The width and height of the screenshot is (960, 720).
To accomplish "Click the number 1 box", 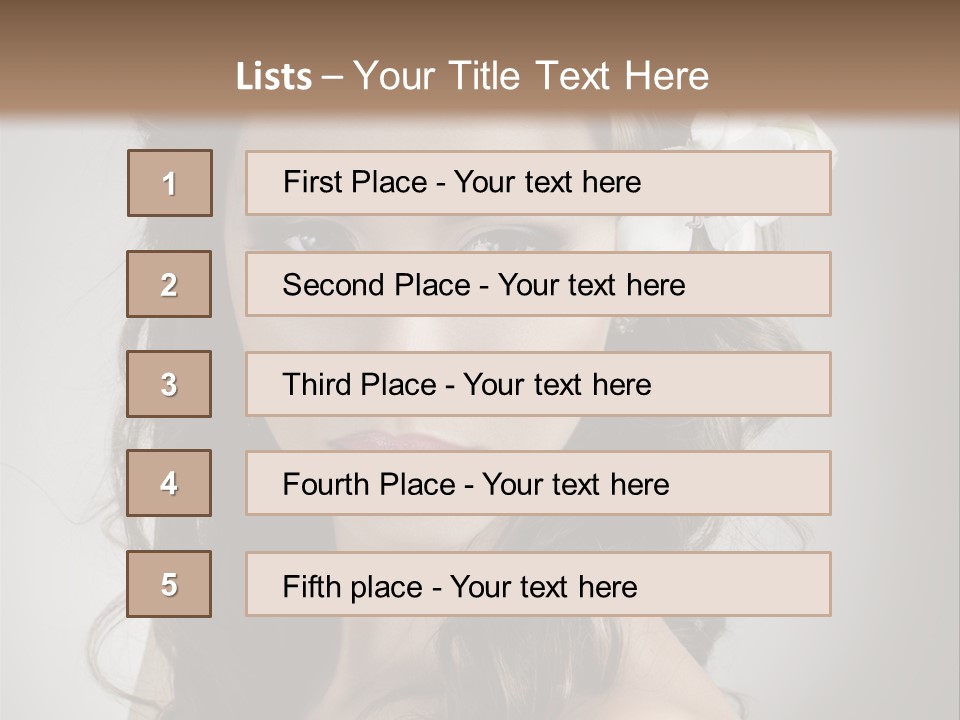I will click(x=170, y=183).
